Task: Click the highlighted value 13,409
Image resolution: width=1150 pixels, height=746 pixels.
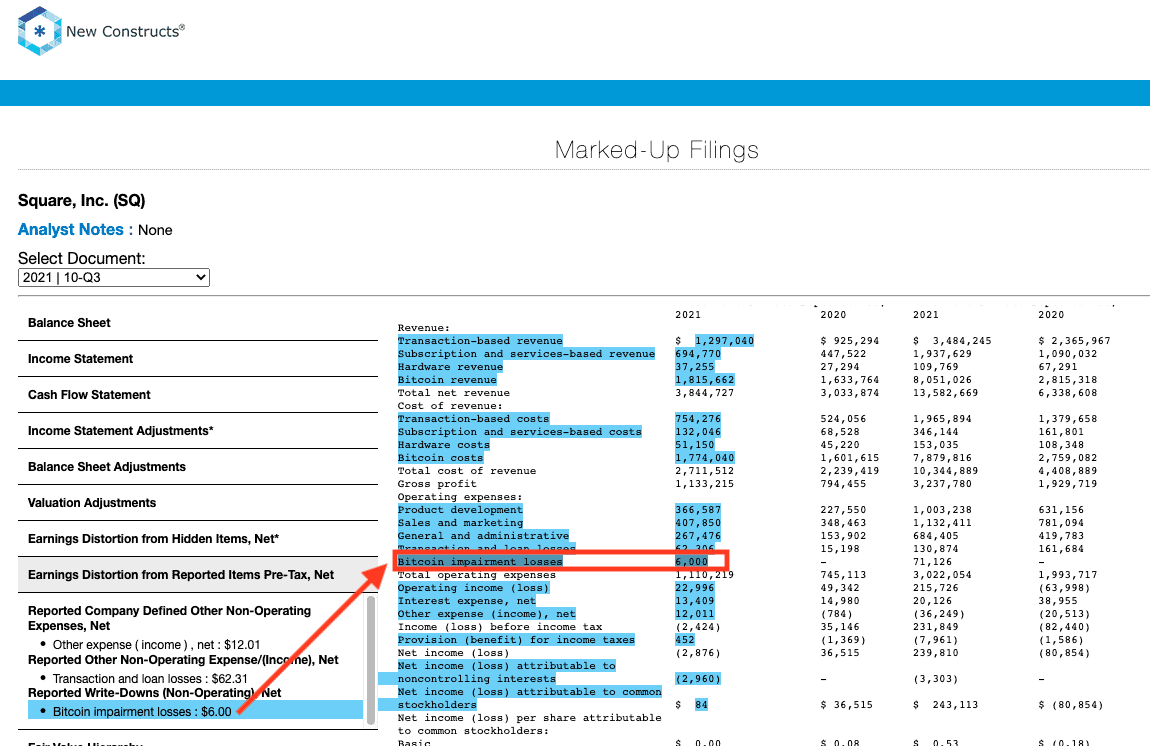Action: click(x=694, y=601)
